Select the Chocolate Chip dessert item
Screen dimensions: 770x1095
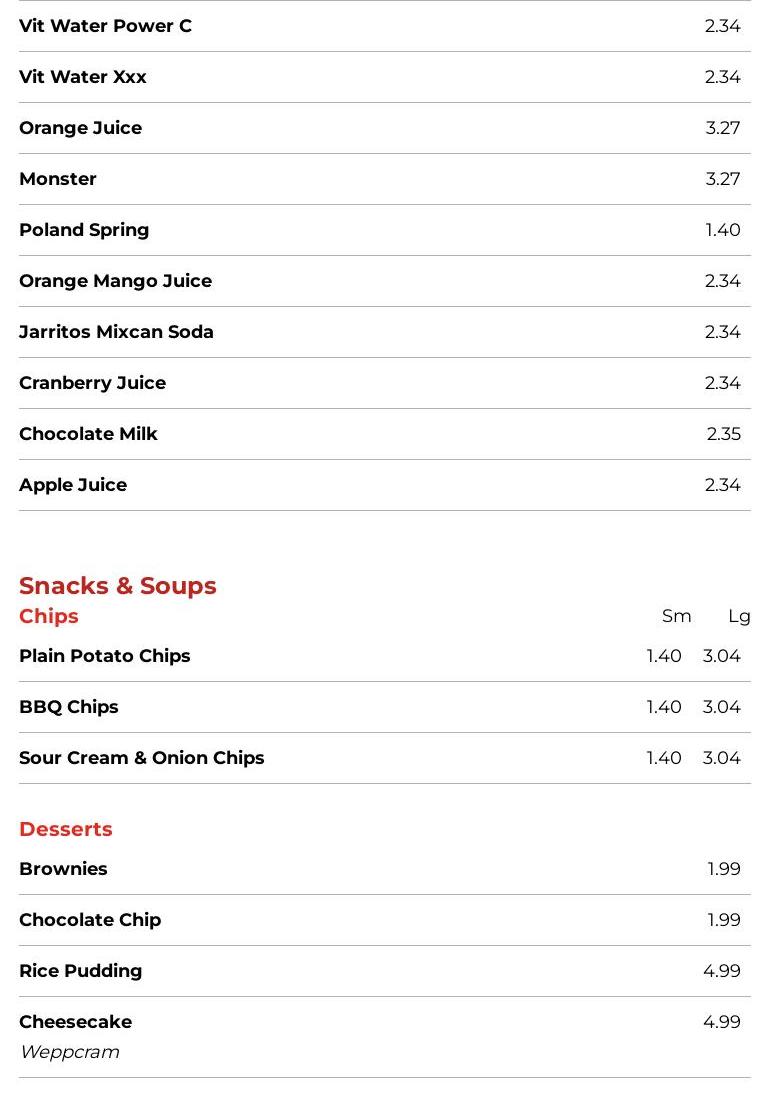pos(385,920)
